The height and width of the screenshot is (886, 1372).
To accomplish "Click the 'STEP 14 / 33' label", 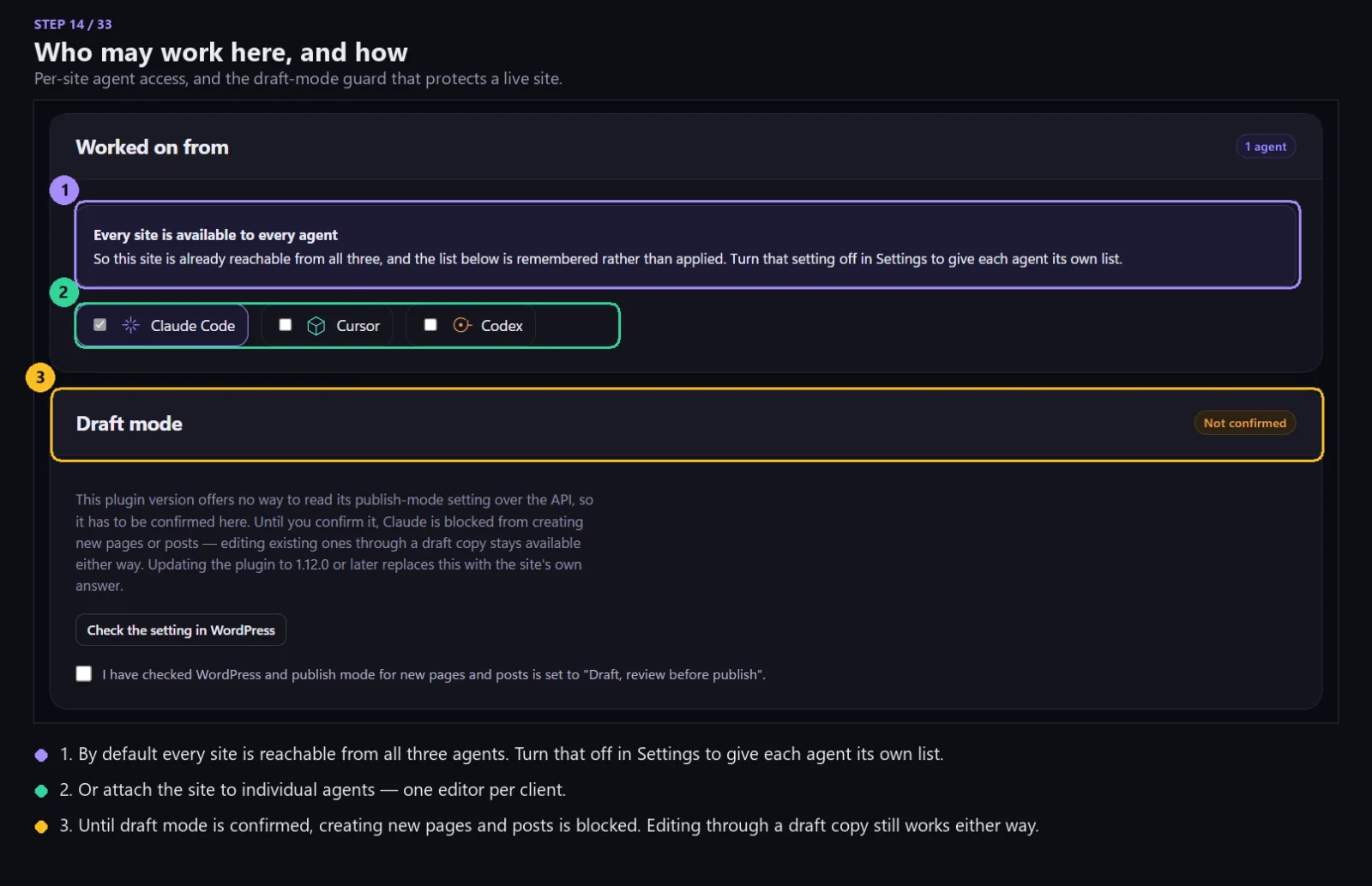I will 73,24.
